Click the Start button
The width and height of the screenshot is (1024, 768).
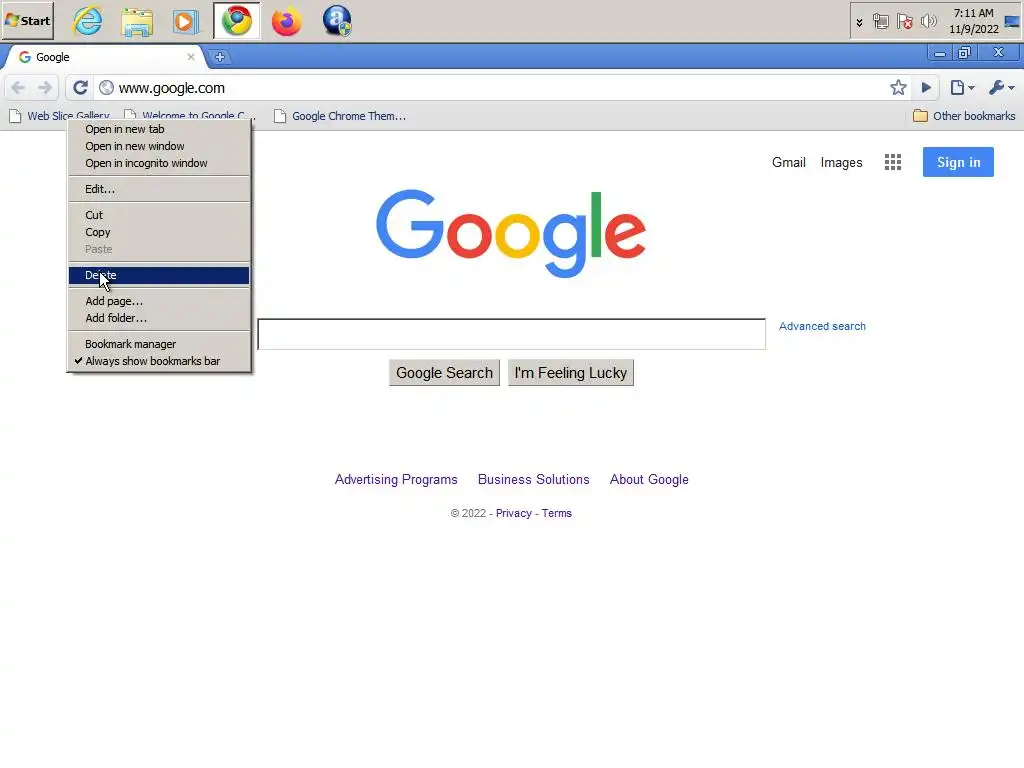pyautogui.click(x=28, y=21)
